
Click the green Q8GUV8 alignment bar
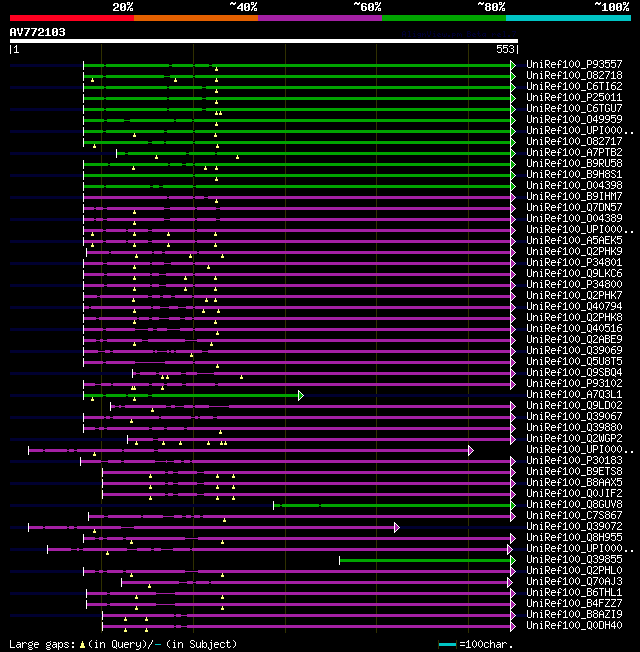(392, 506)
